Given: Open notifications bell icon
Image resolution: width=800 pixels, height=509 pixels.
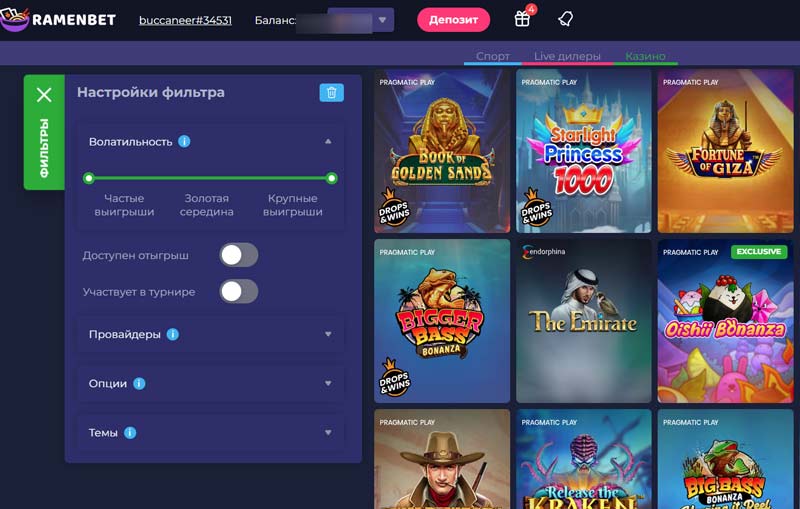Looking at the screenshot, I should point(565,19).
